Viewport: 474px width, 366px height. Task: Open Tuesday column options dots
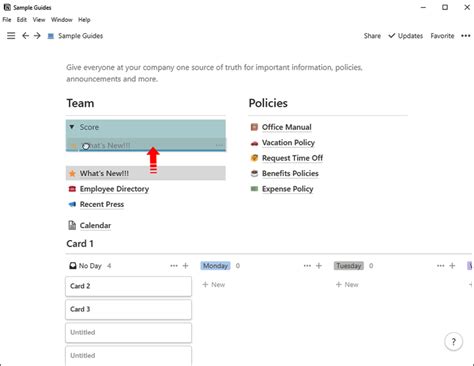tap(440, 266)
